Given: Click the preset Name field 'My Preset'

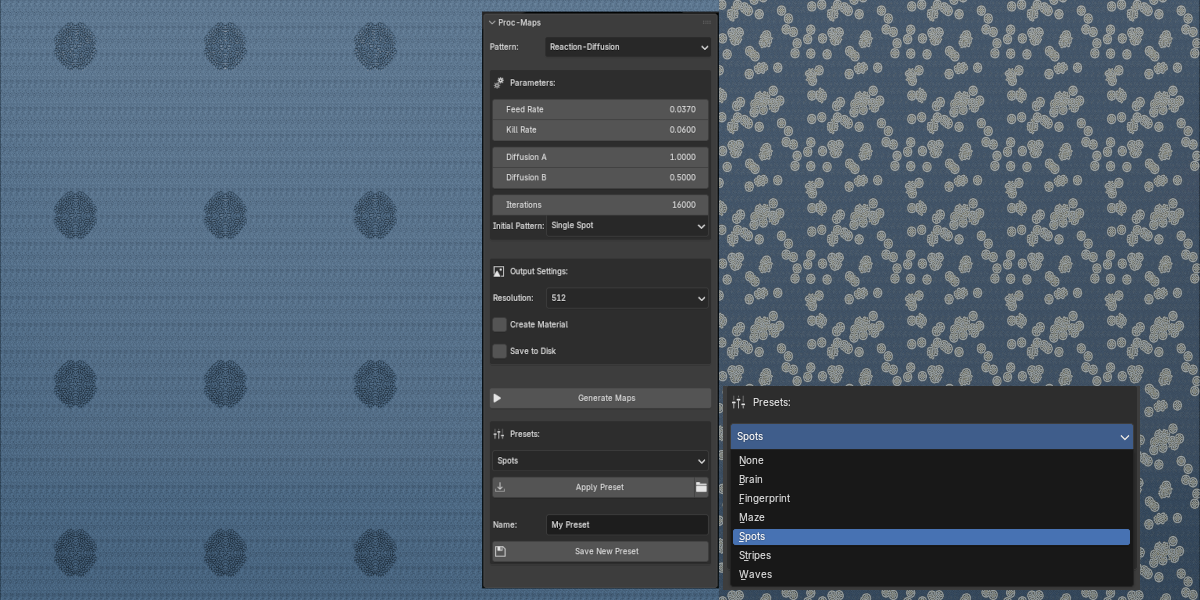Looking at the screenshot, I should point(627,525).
